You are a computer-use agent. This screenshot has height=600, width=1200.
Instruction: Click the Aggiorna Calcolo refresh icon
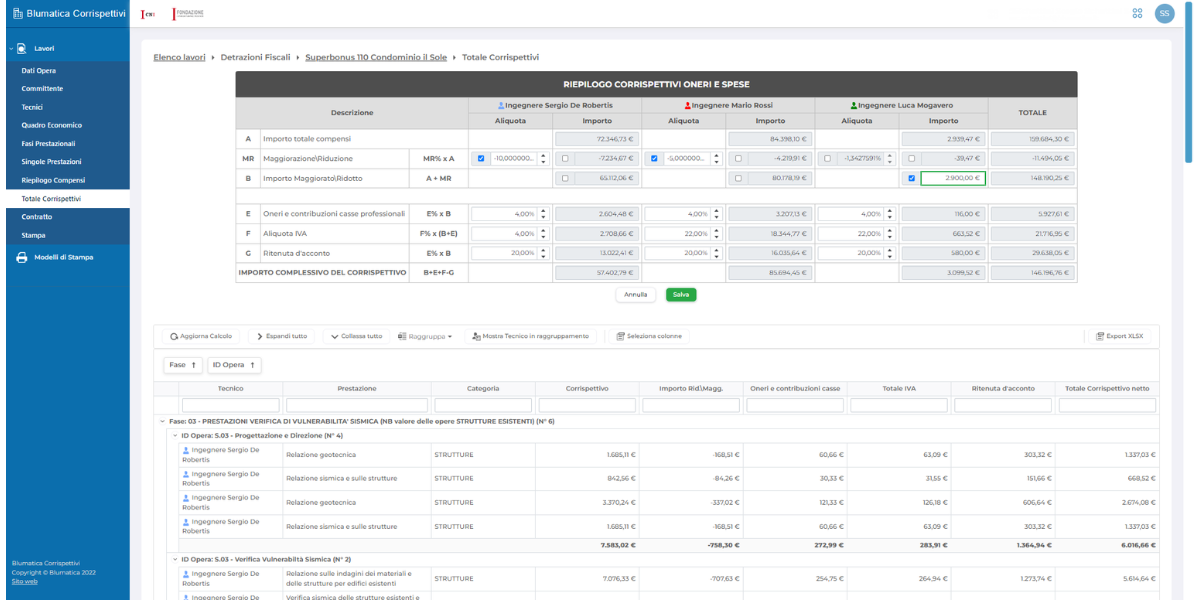click(x=174, y=336)
